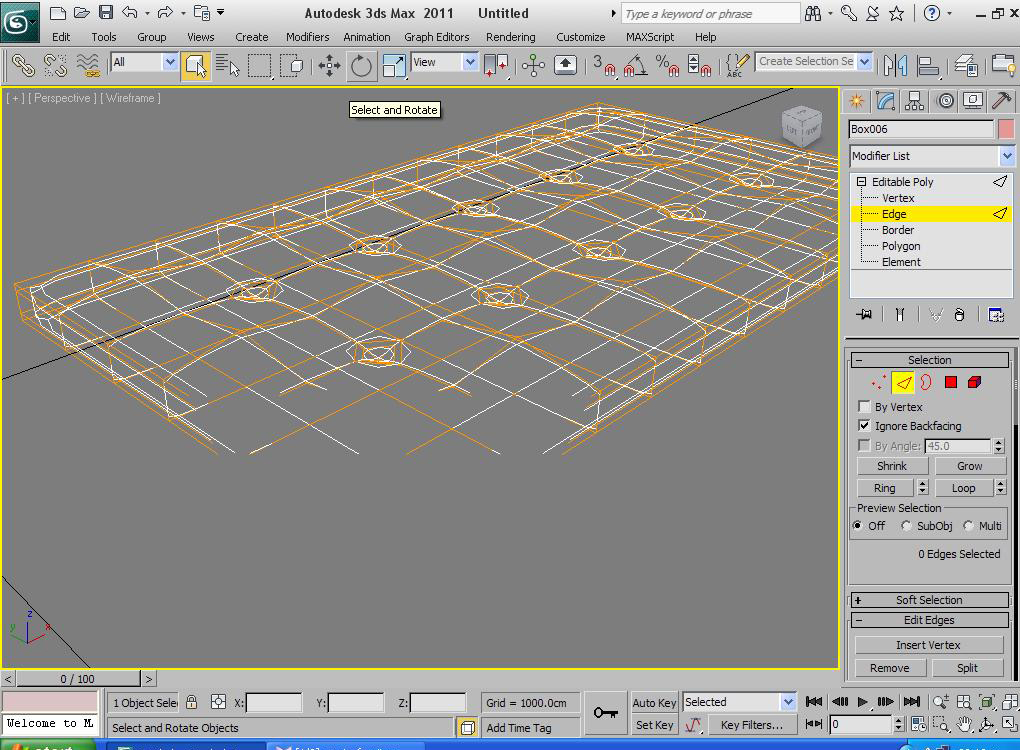Open the key filter Selected dropdown
Screen dimensions: 1020x750
(x=788, y=702)
